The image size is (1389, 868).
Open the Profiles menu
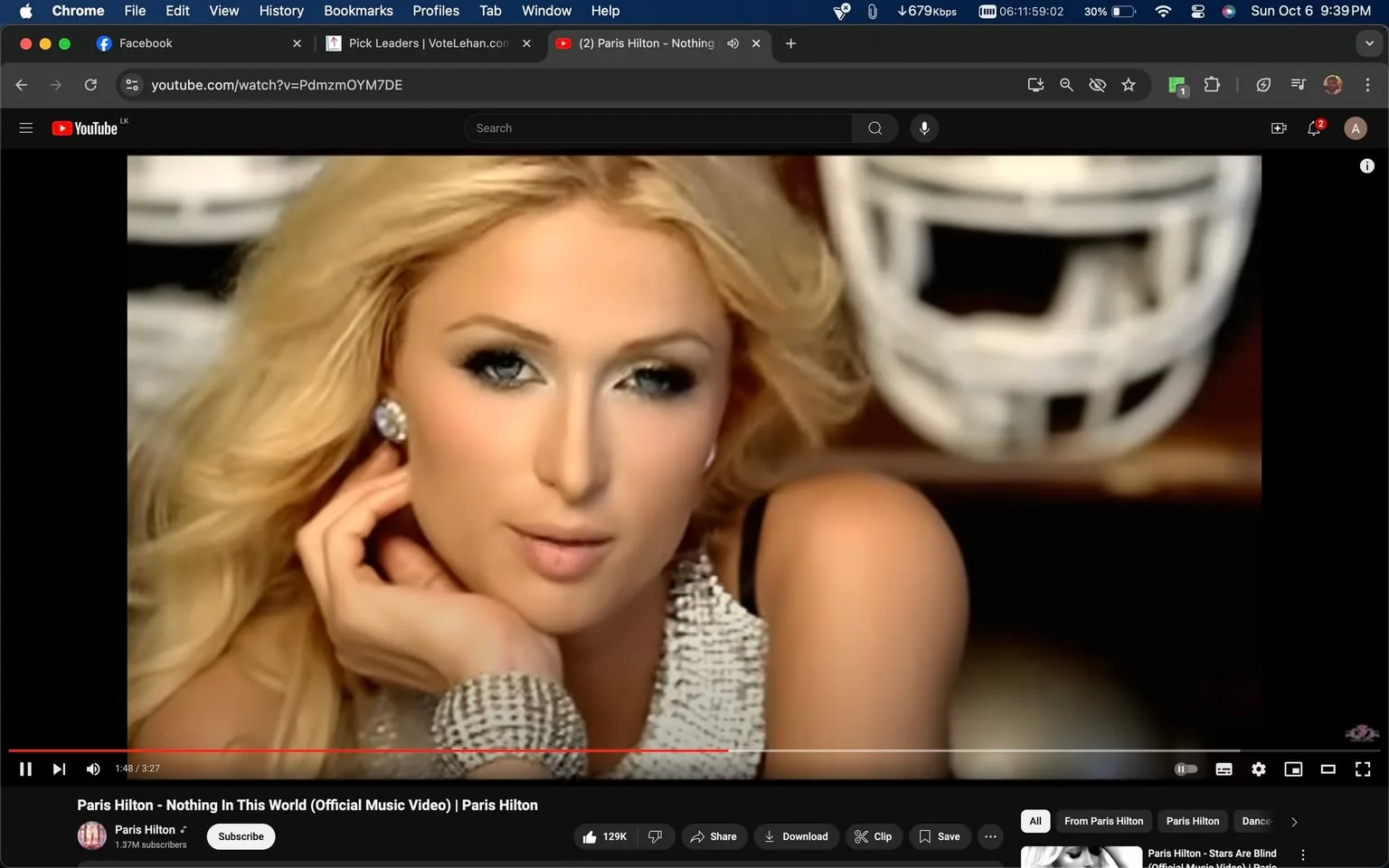tap(436, 11)
